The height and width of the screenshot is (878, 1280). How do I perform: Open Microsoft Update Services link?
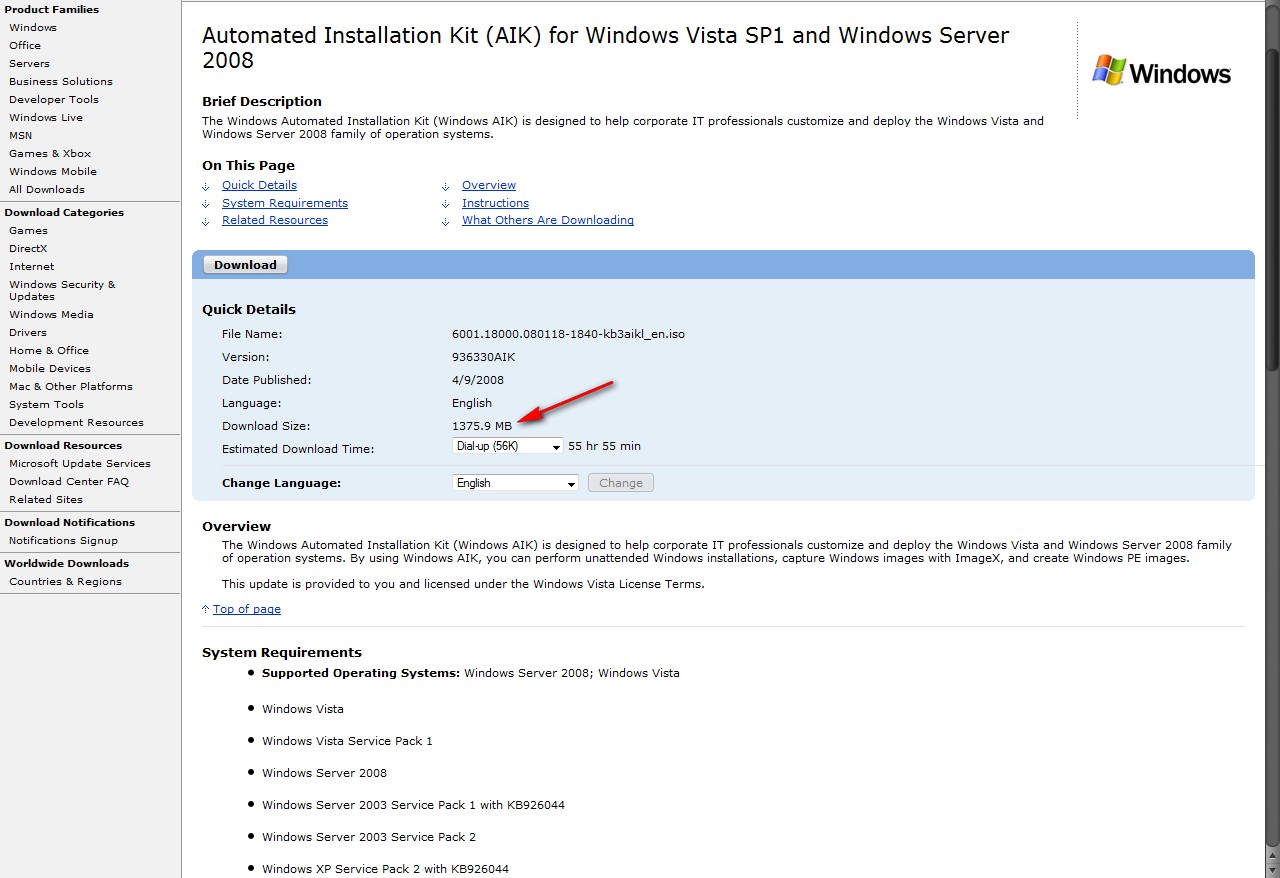[80, 464]
